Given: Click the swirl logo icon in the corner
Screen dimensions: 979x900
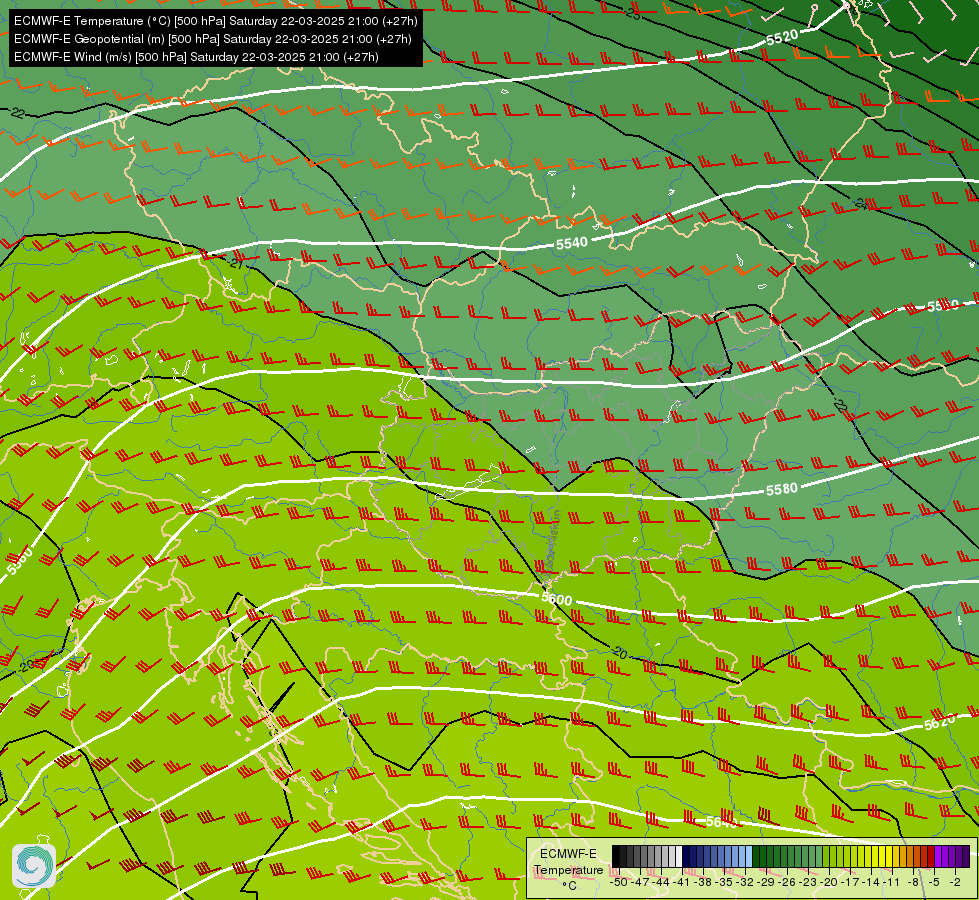Looking at the screenshot, I should tap(34, 866).
